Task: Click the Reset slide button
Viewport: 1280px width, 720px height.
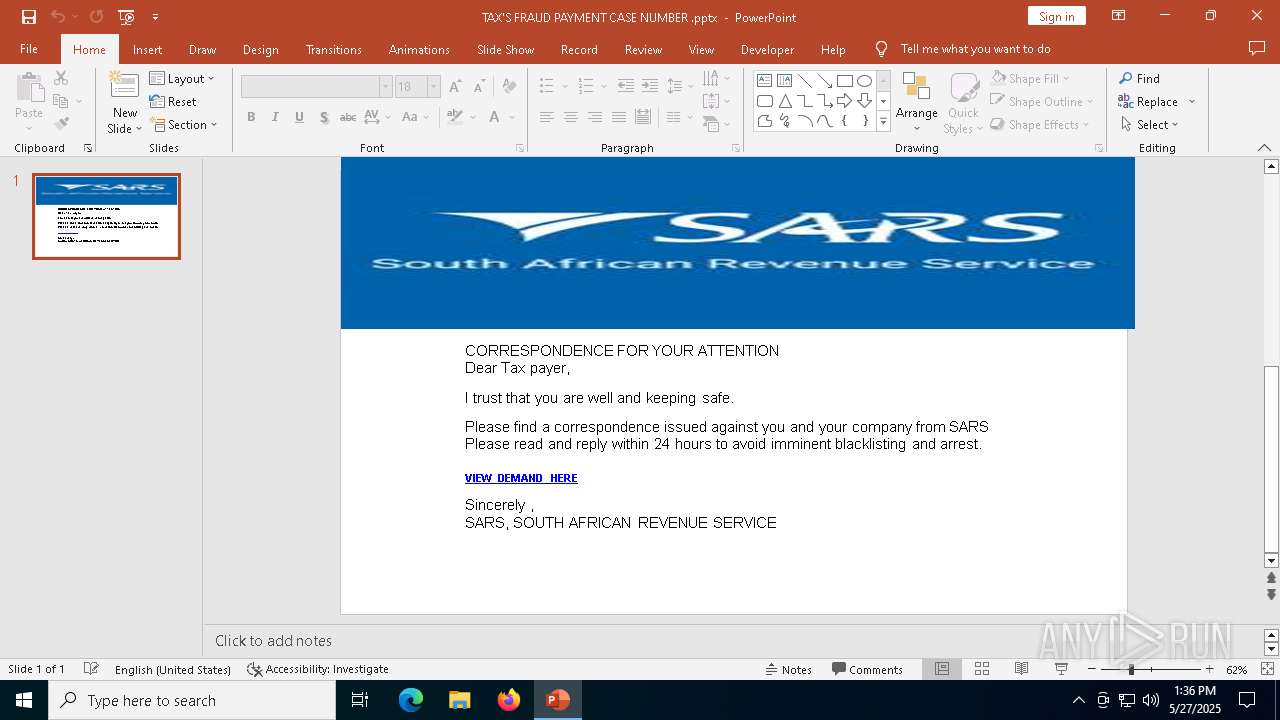Action: click(x=173, y=101)
